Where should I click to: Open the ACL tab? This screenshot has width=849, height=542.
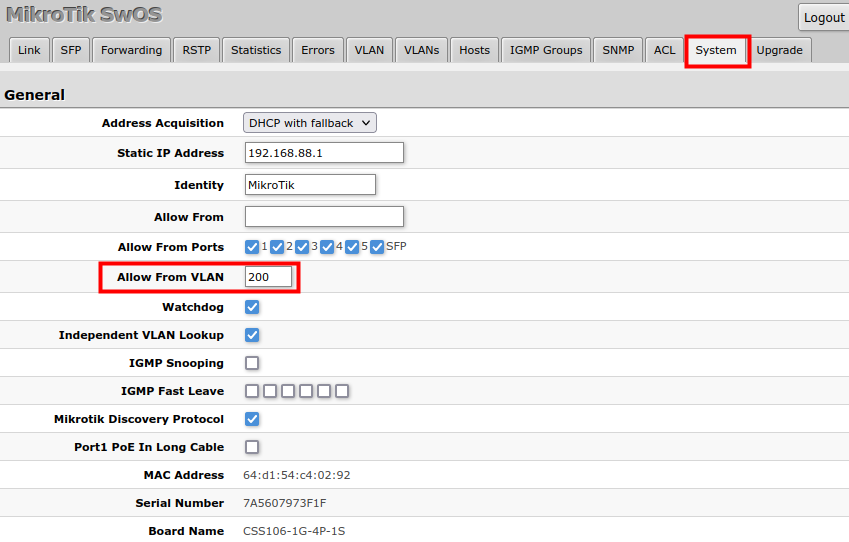click(x=664, y=50)
